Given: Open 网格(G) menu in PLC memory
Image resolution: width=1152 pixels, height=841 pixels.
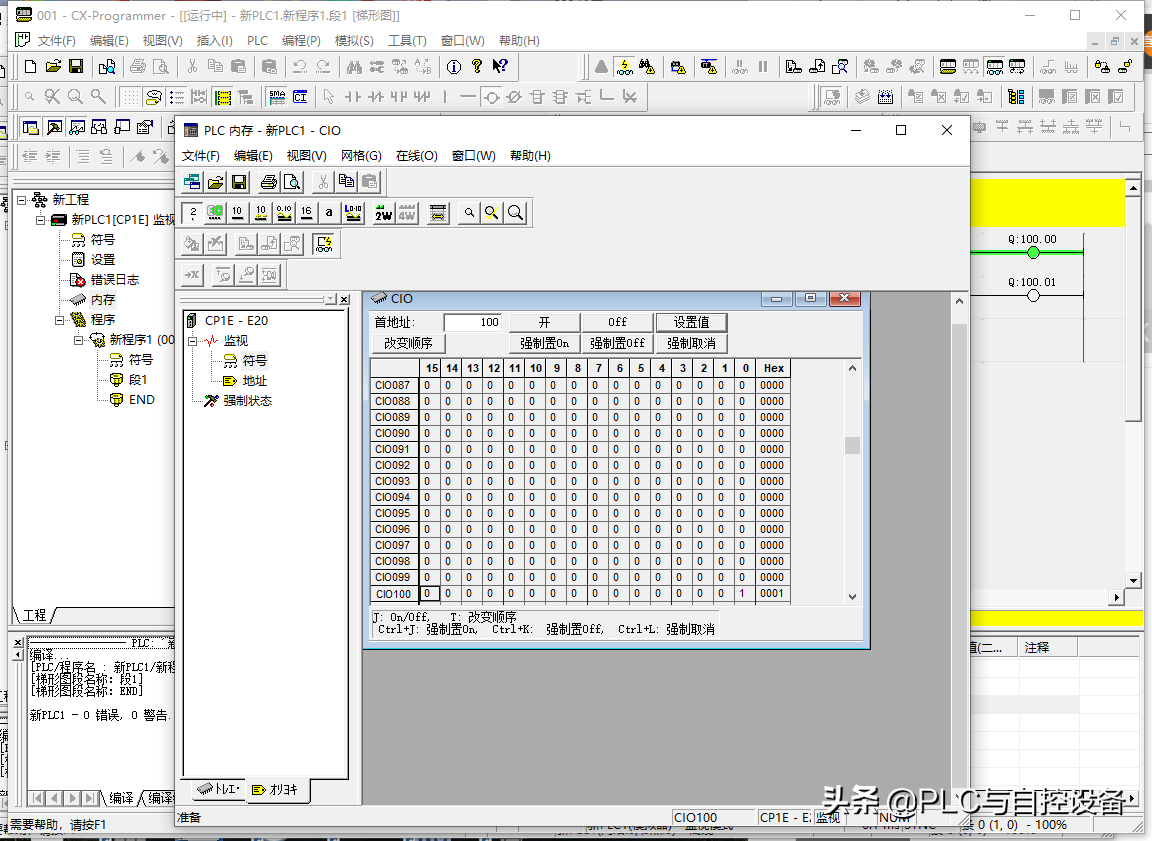Looking at the screenshot, I should tap(361, 156).
